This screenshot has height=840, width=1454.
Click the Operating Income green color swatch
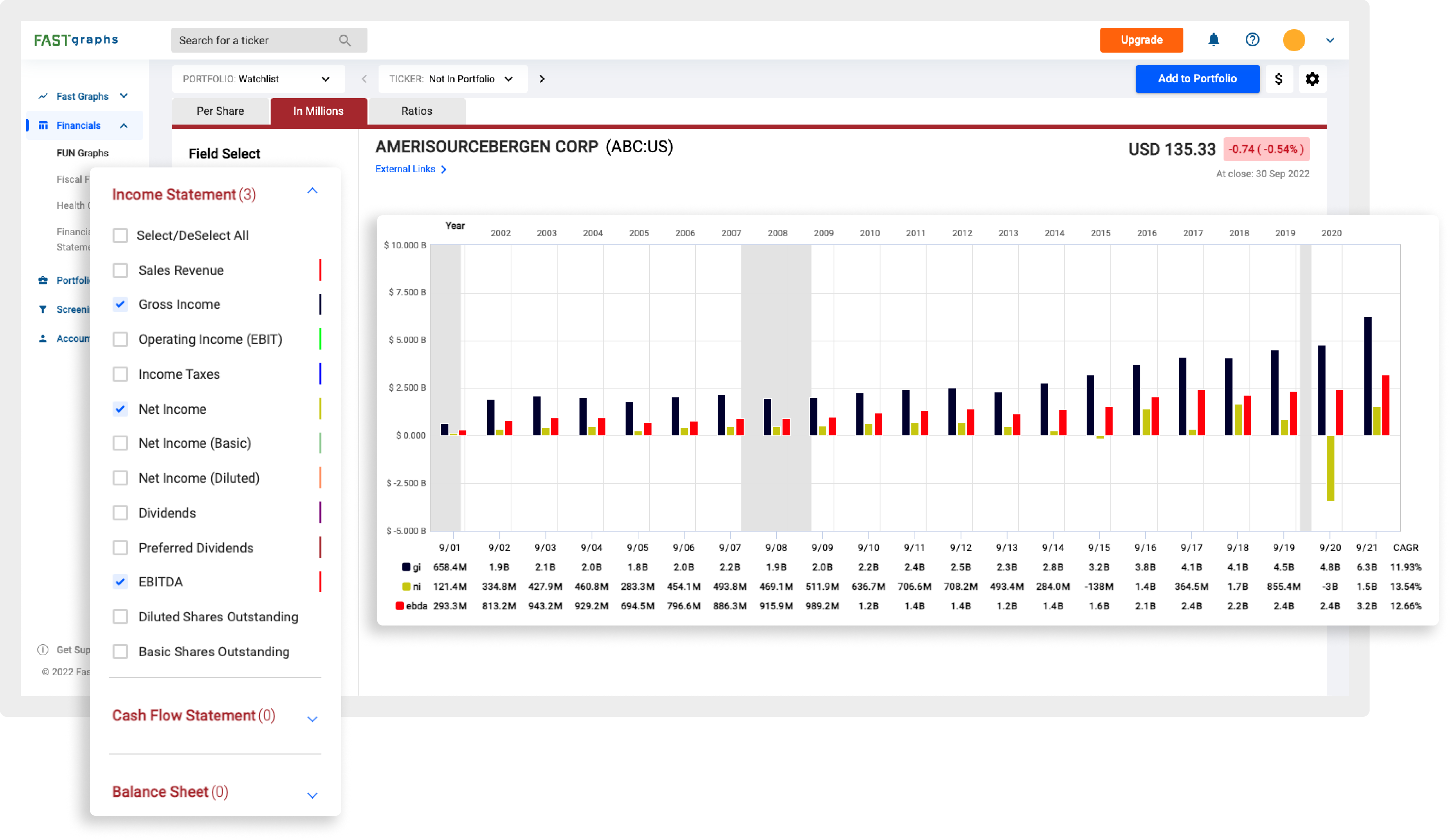[x=320, y=339]
